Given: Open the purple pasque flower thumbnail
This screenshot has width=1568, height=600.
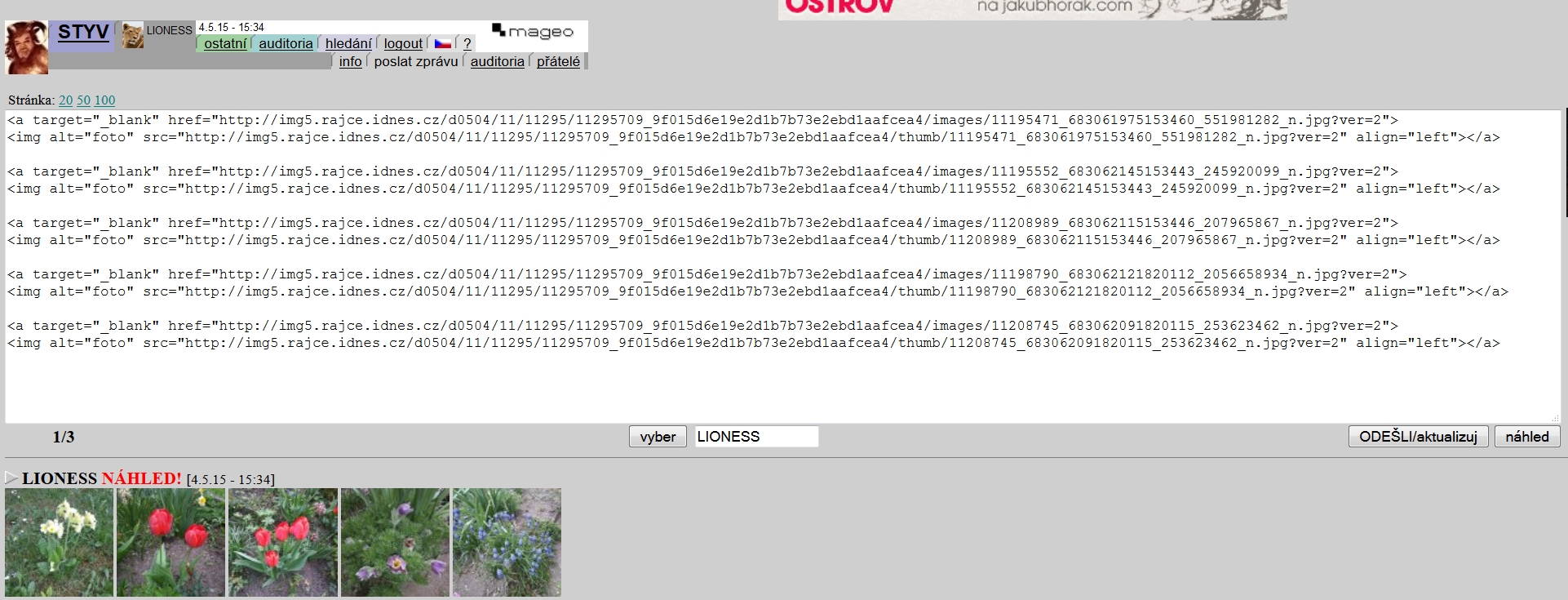Looking at the screenshot, I should (396, 542).
